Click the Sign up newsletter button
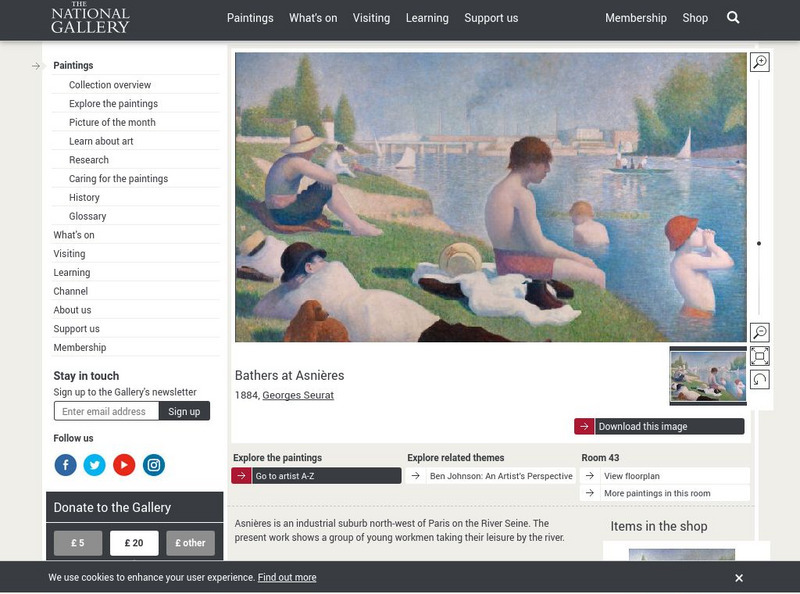800x594 pixels. [x=184, y=411]
